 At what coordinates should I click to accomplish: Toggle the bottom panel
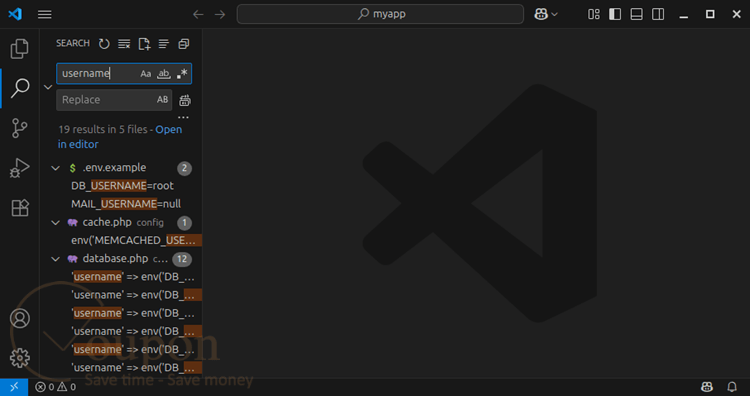[x=637, y=14]
